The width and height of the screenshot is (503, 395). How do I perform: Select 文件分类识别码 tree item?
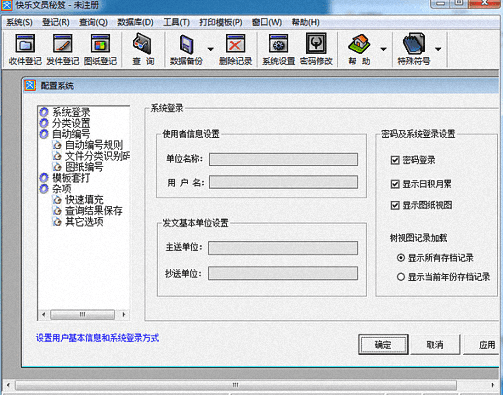coord(97,156)
